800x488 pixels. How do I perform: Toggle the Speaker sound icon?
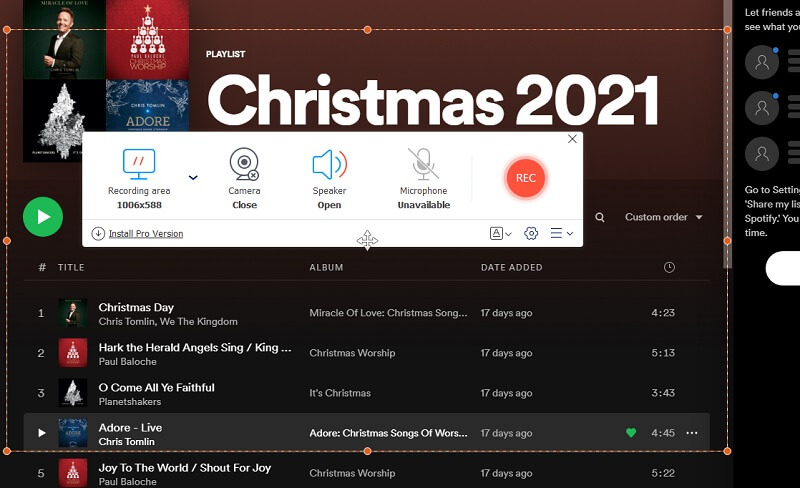coord(329,164)
